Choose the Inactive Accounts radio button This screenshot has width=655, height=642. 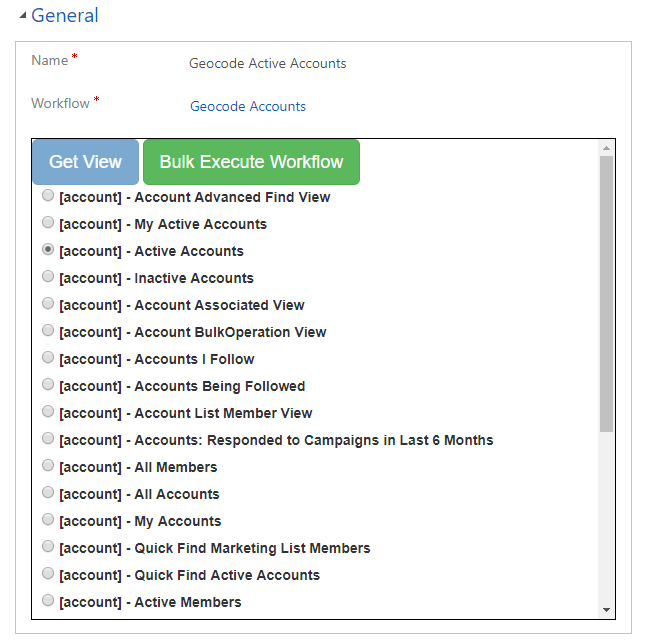(48, 278)
